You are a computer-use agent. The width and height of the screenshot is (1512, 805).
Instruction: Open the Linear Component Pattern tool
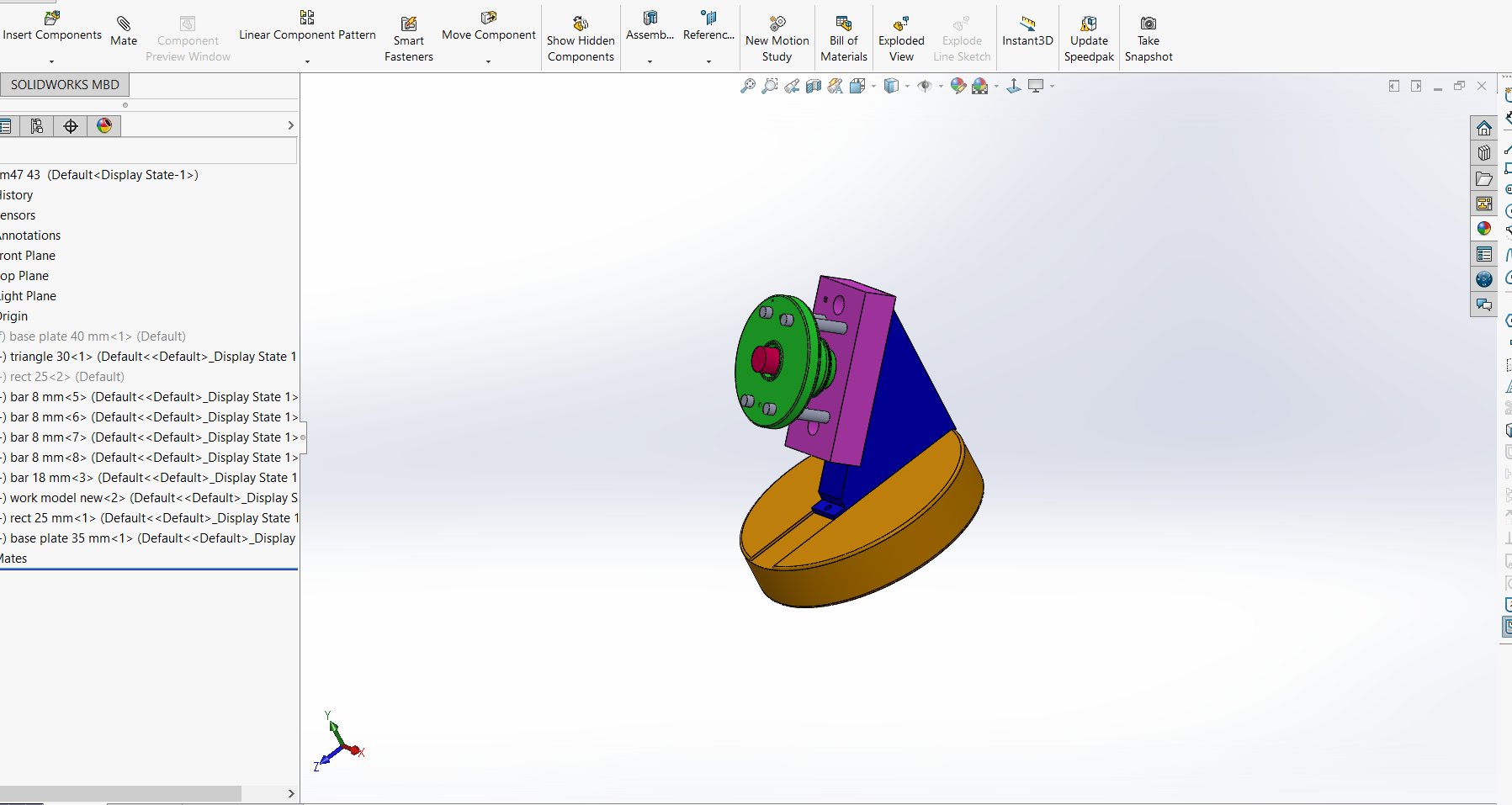(x=307, y=26)
